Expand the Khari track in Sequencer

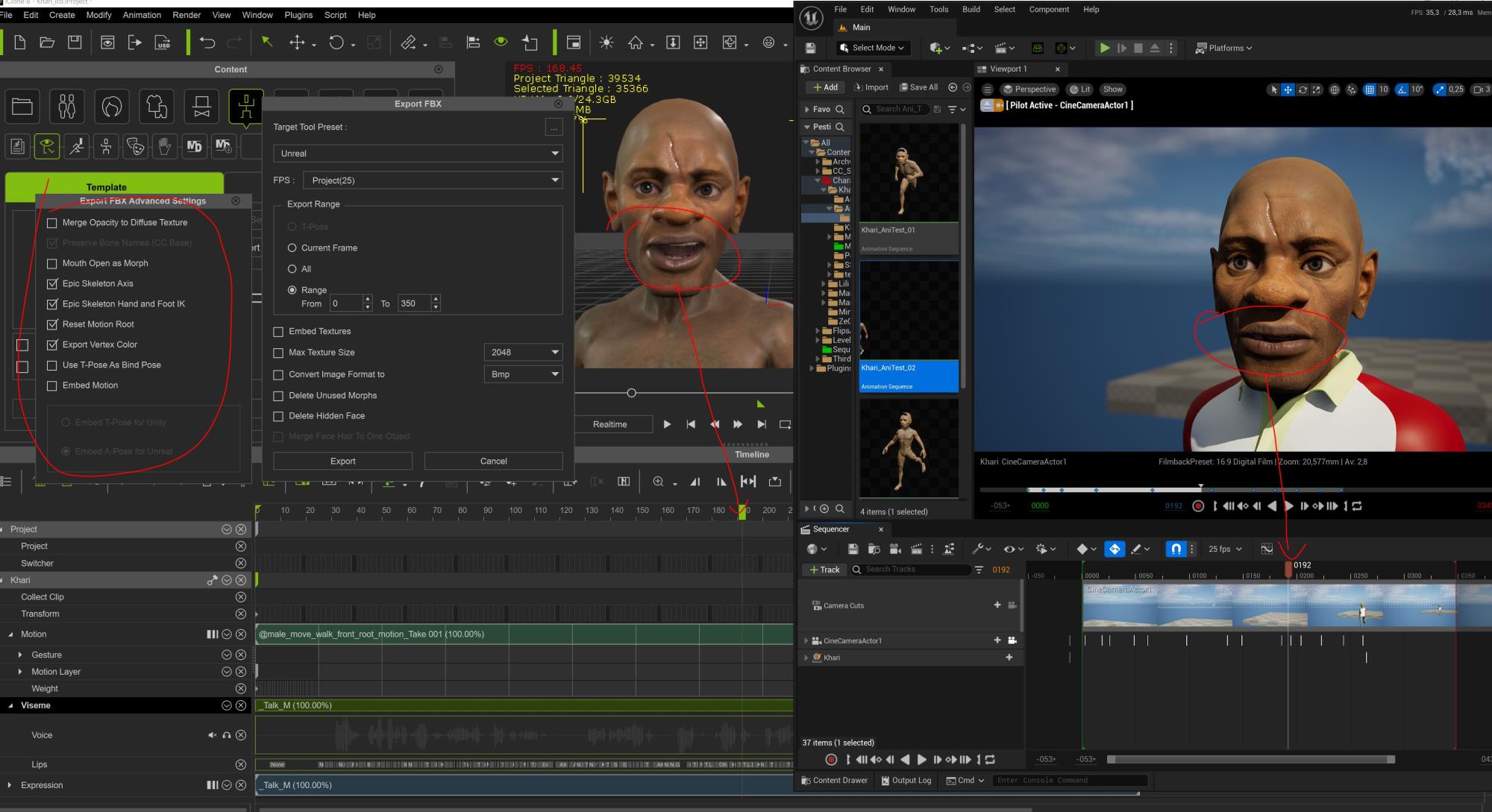point(806,658)
